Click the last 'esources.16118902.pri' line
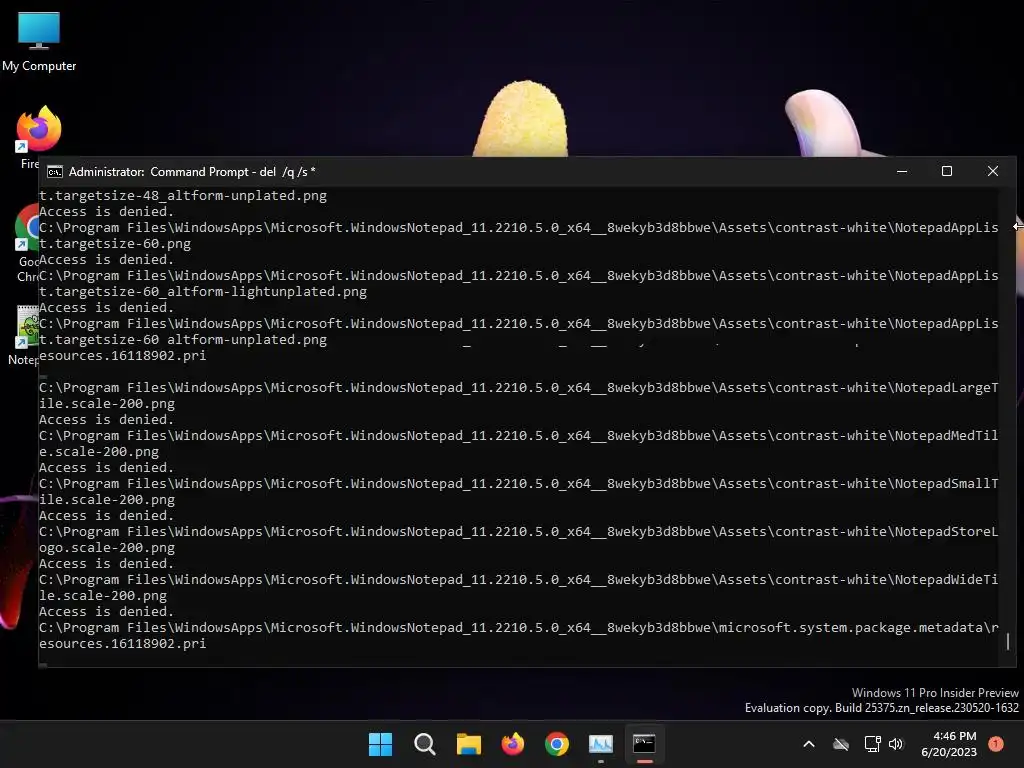This screenshot has width=1024, height=768. pyautogui.click(x=123, y=643)
